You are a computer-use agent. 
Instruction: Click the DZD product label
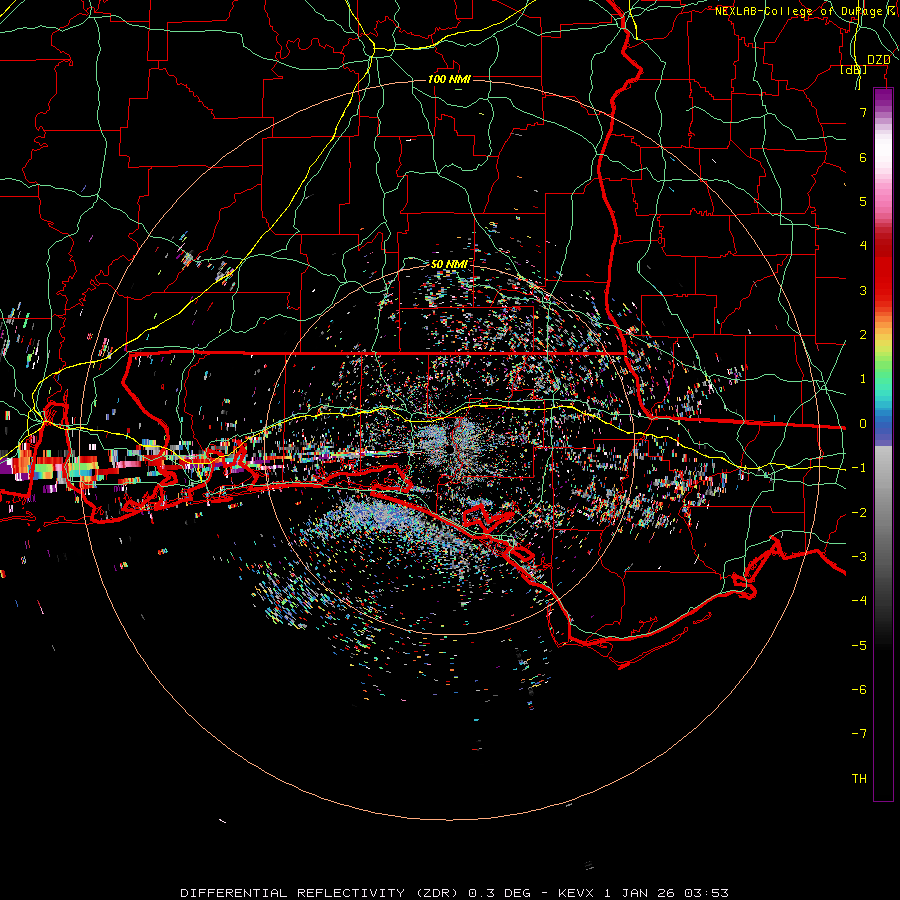pos(878,60)
